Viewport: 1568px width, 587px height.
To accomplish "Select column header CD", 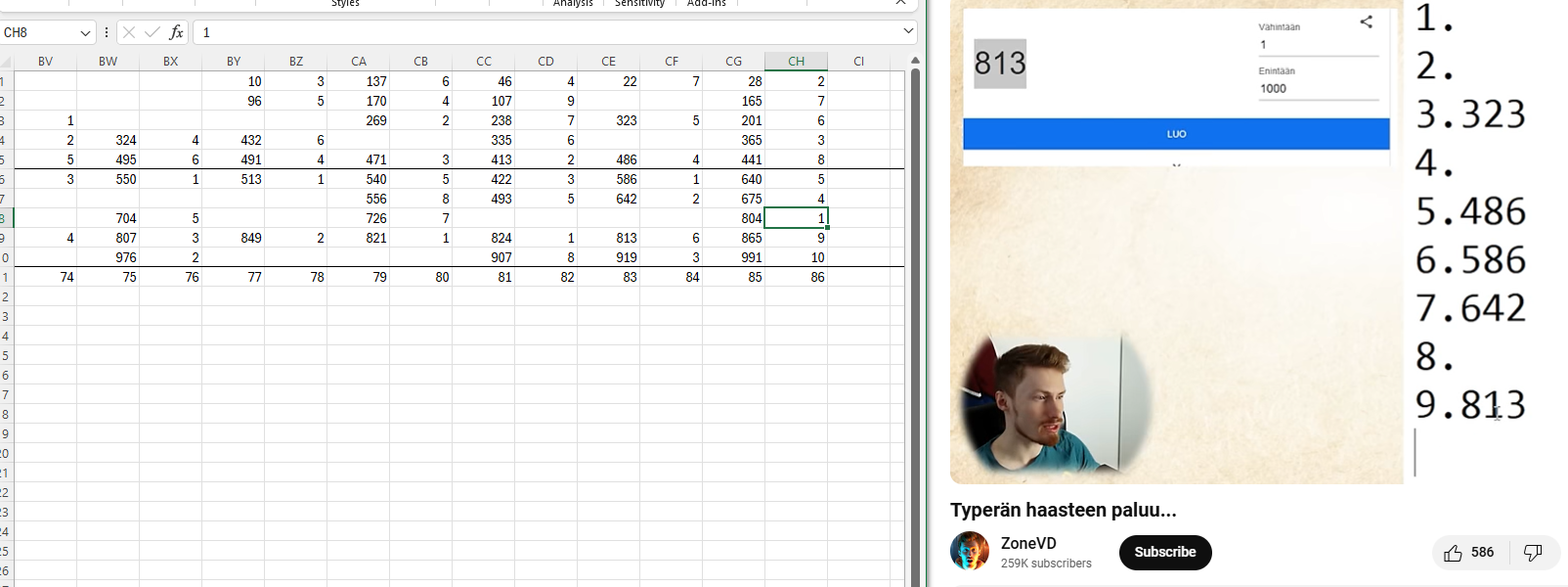I will click(545, 61).
